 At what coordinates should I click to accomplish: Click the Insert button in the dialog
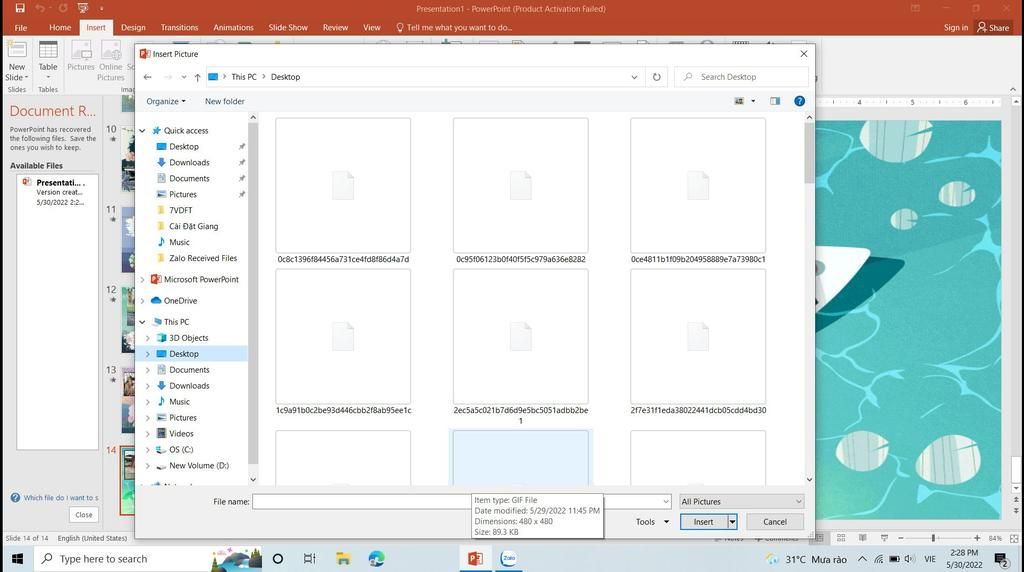(x=703, y=522)
